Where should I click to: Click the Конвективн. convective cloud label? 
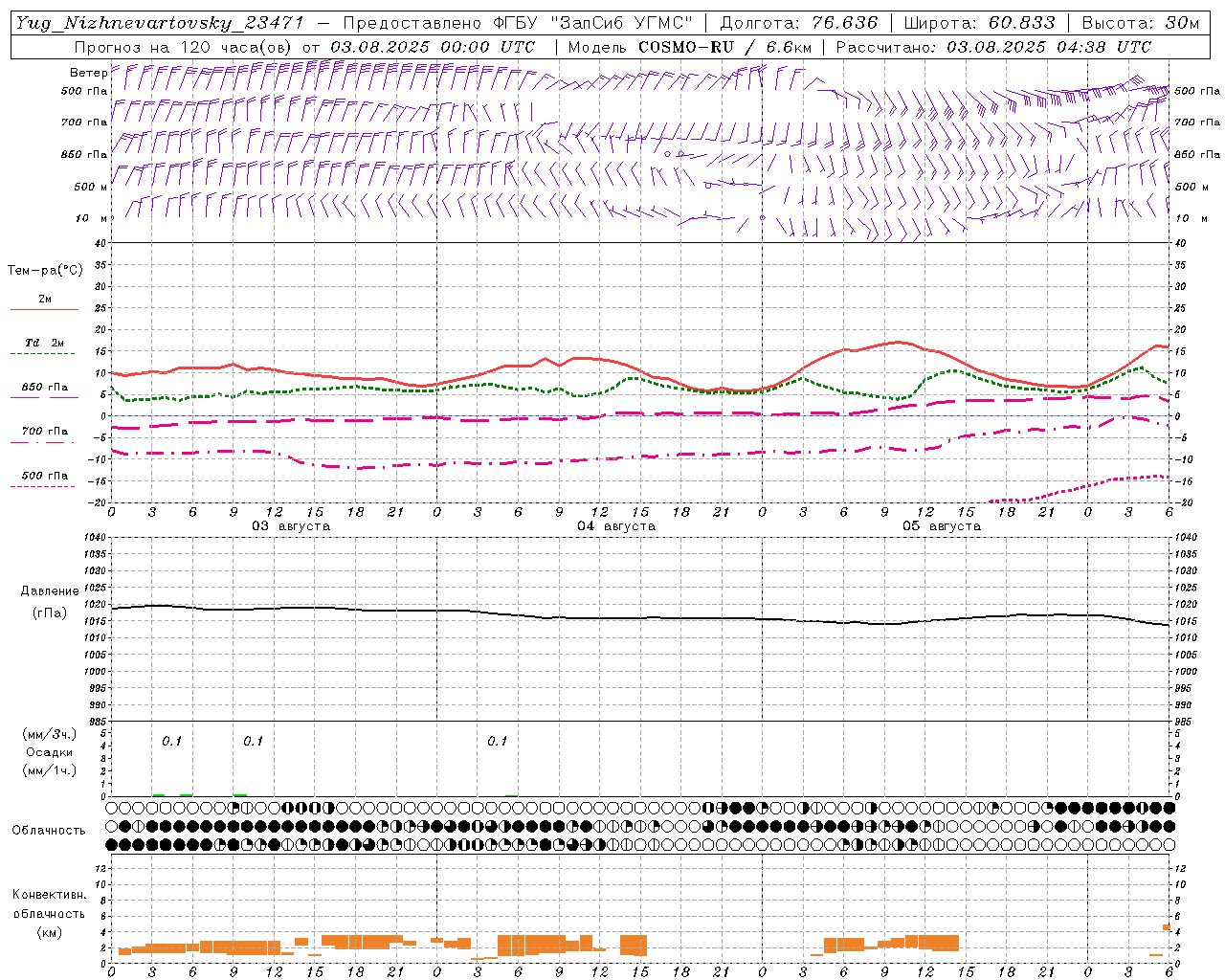(x=50, y=895)
